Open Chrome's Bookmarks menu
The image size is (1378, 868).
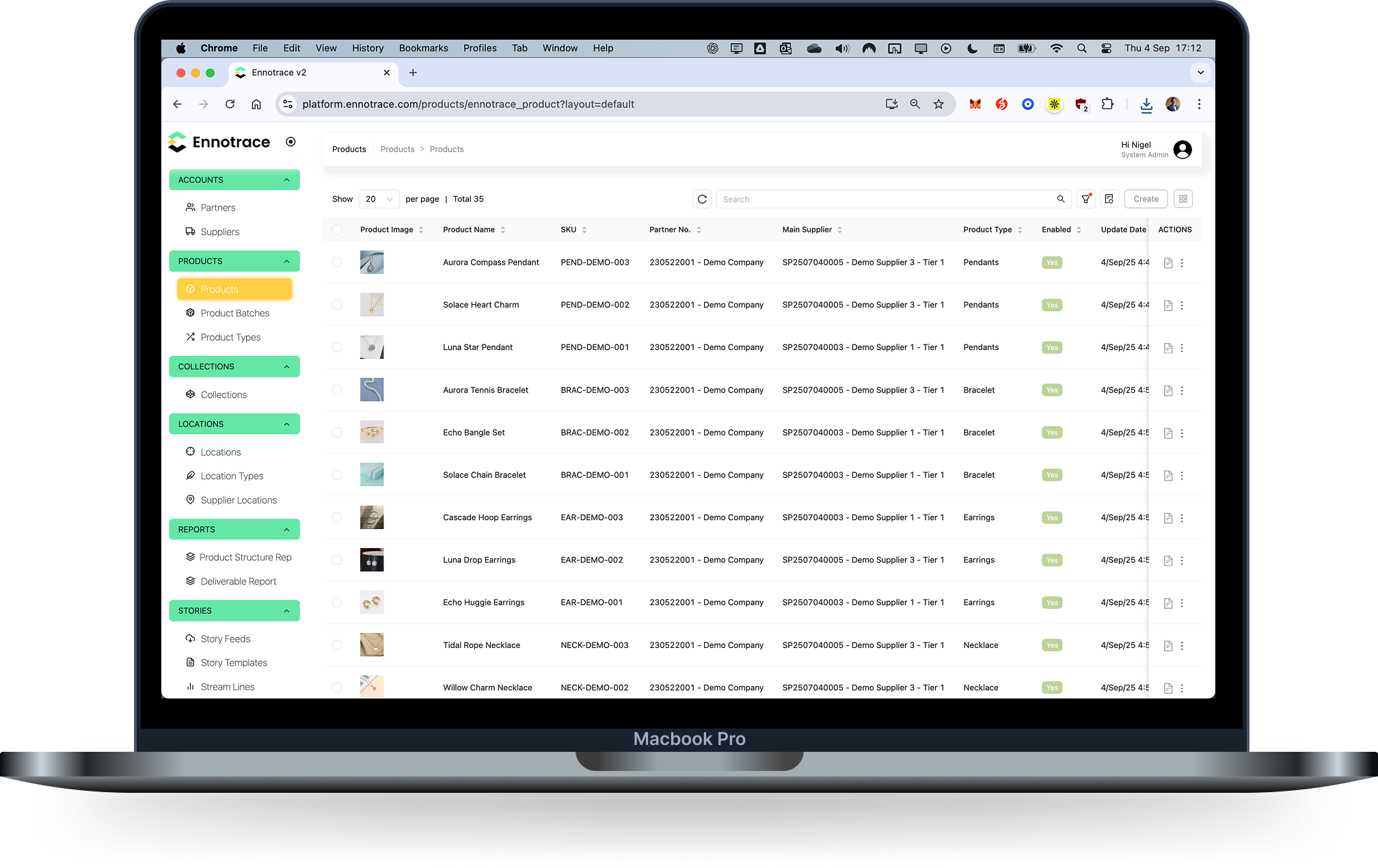pos(423,48)
